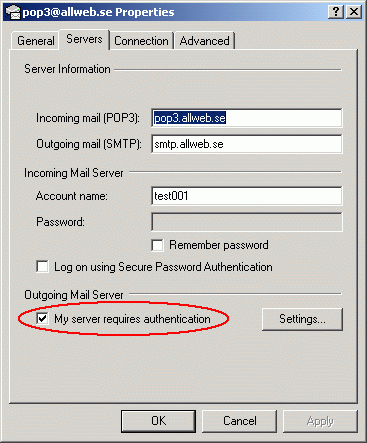Uncheck My server requires authentication
The height and width of the screenshot is (443, 367).
pos(42,319)
